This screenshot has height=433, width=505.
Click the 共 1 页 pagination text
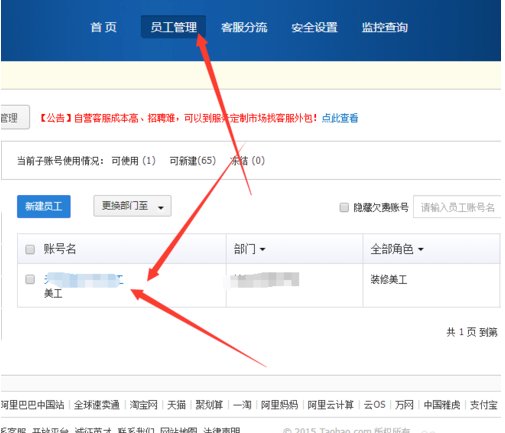click(x=461, y=332)
